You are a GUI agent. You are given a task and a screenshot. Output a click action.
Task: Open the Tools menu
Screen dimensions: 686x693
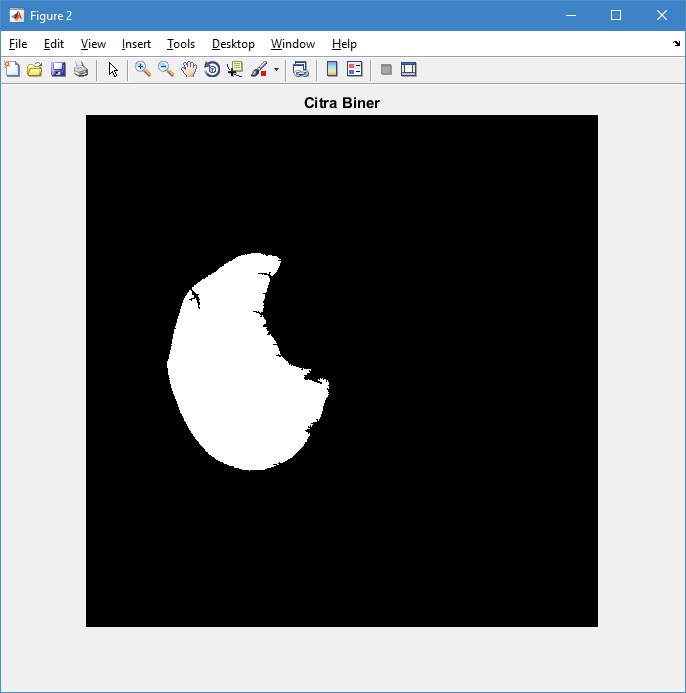click(x=181, y=44)
